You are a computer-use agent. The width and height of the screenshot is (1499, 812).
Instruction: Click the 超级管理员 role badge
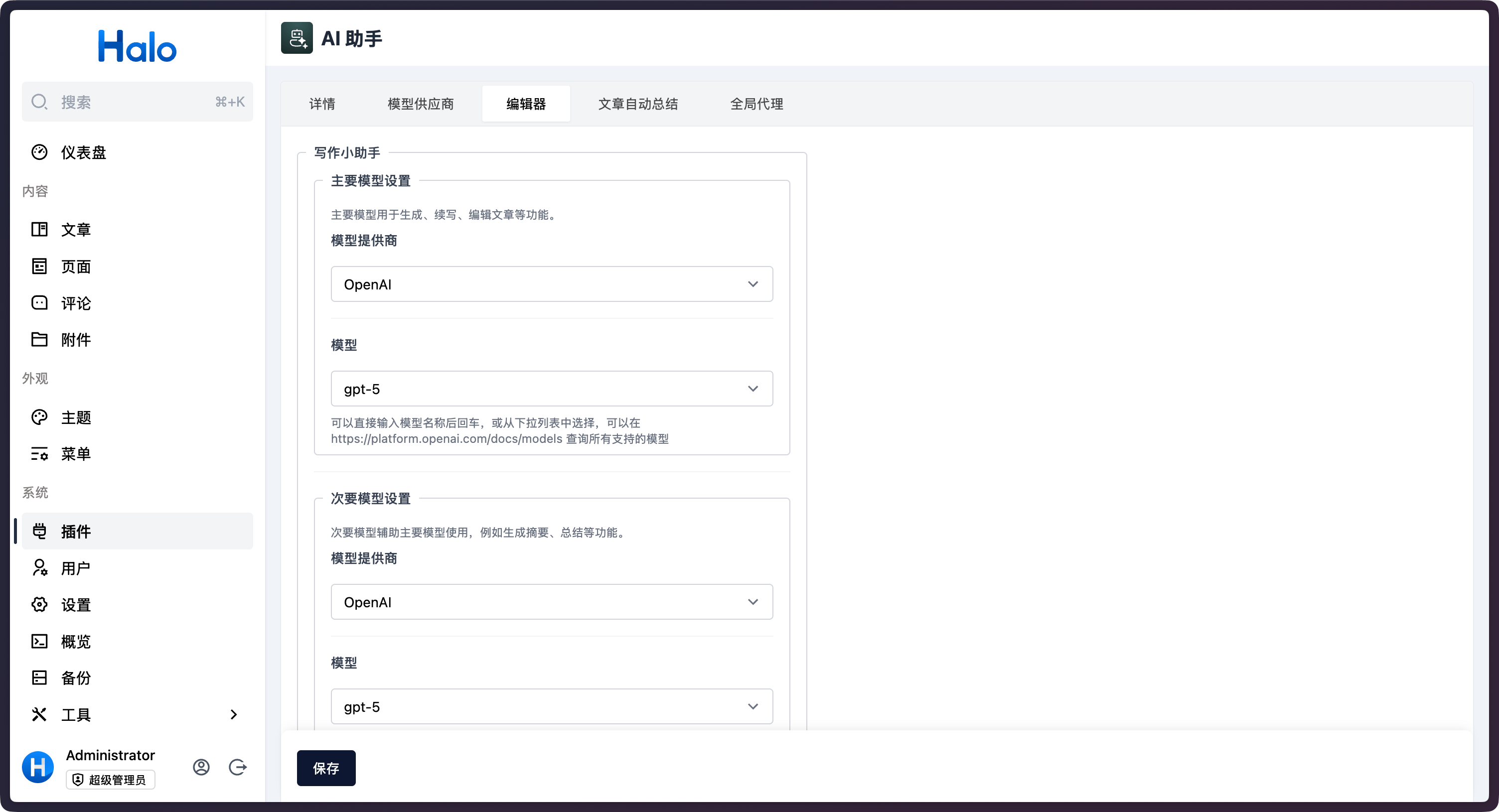pyautogui.click(x=111, y=780)
